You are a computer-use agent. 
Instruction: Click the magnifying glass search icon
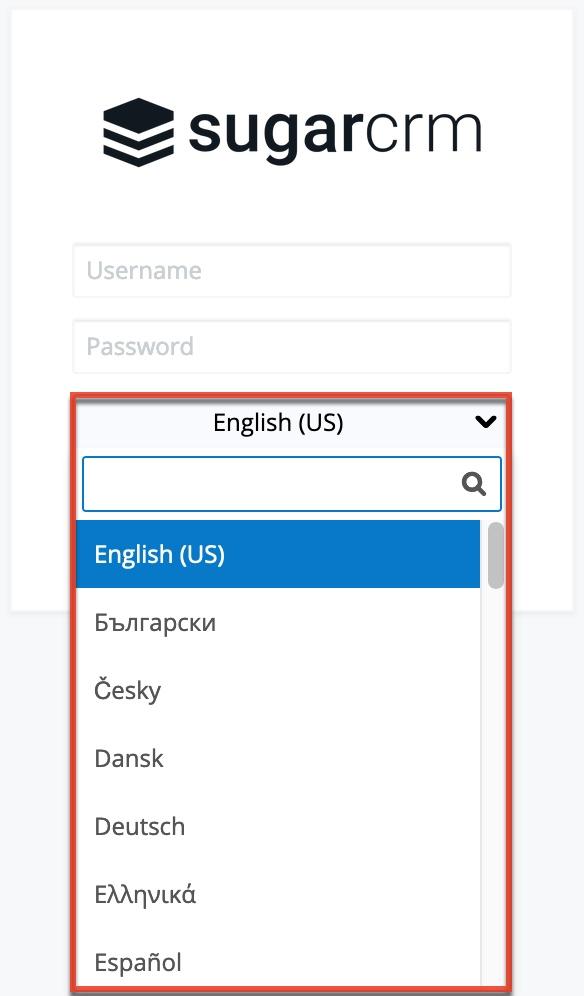471,483
